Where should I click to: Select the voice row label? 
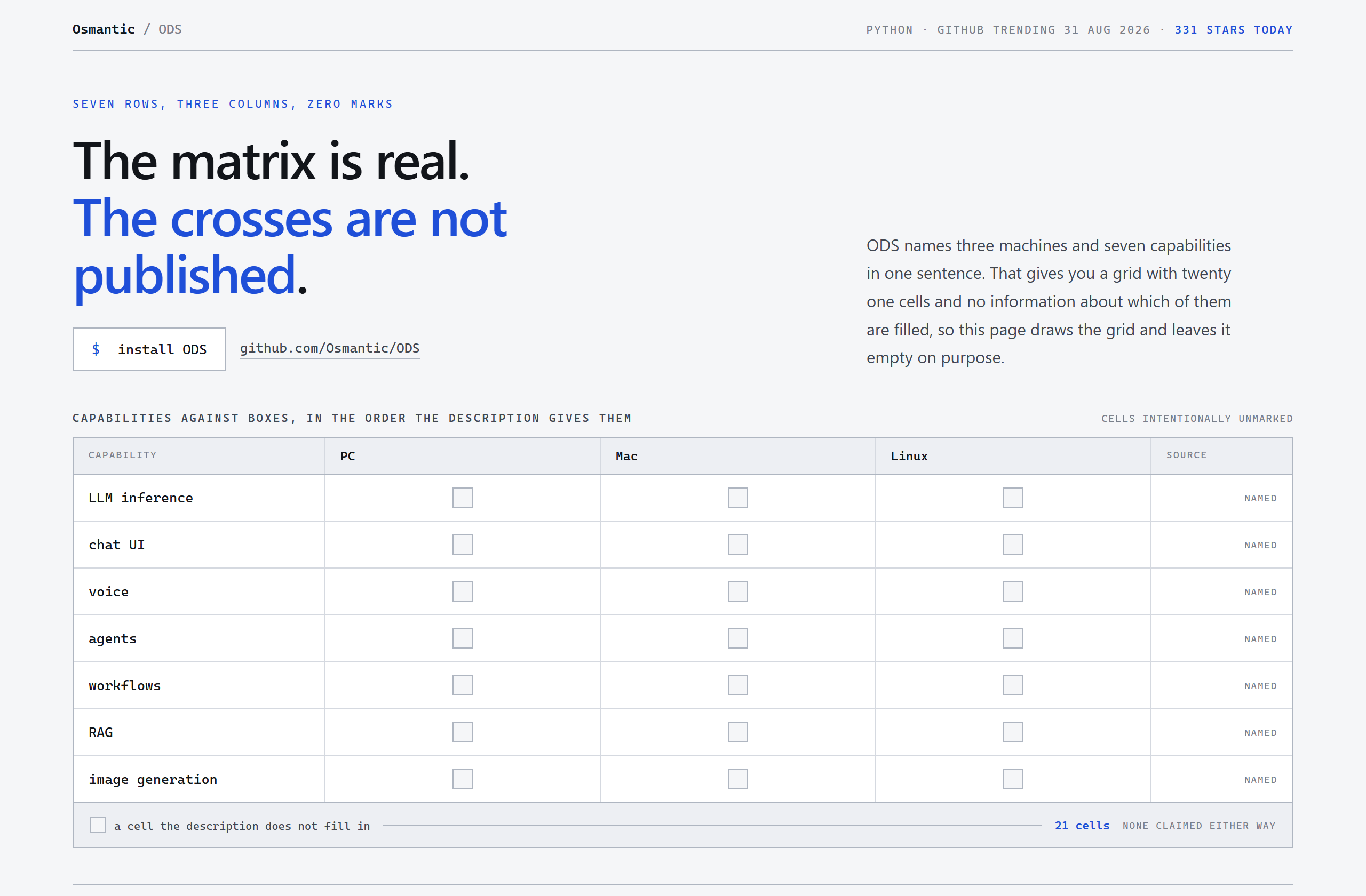(108, 592)
